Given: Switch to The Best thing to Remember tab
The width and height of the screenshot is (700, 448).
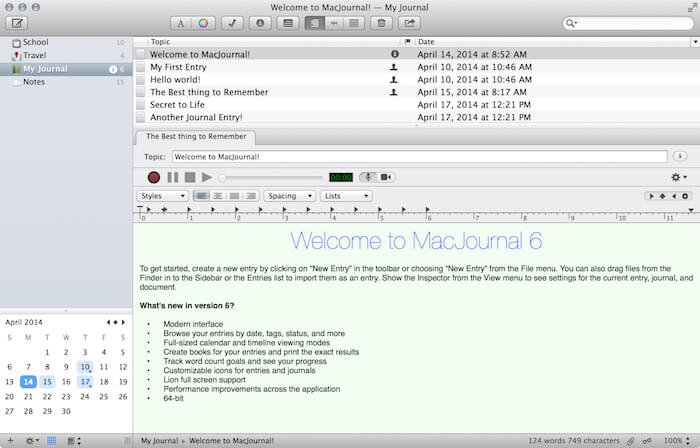Looking at the screenshot, I should (x=196, y=137).
